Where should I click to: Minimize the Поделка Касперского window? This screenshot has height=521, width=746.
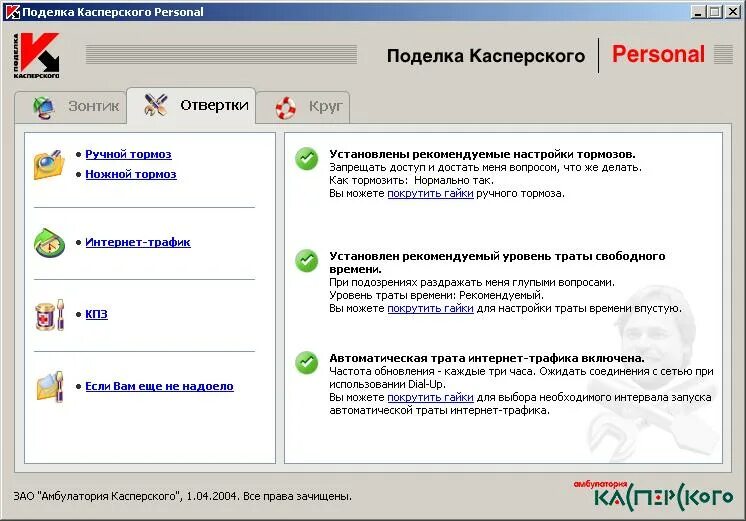[x=698, y=12]
